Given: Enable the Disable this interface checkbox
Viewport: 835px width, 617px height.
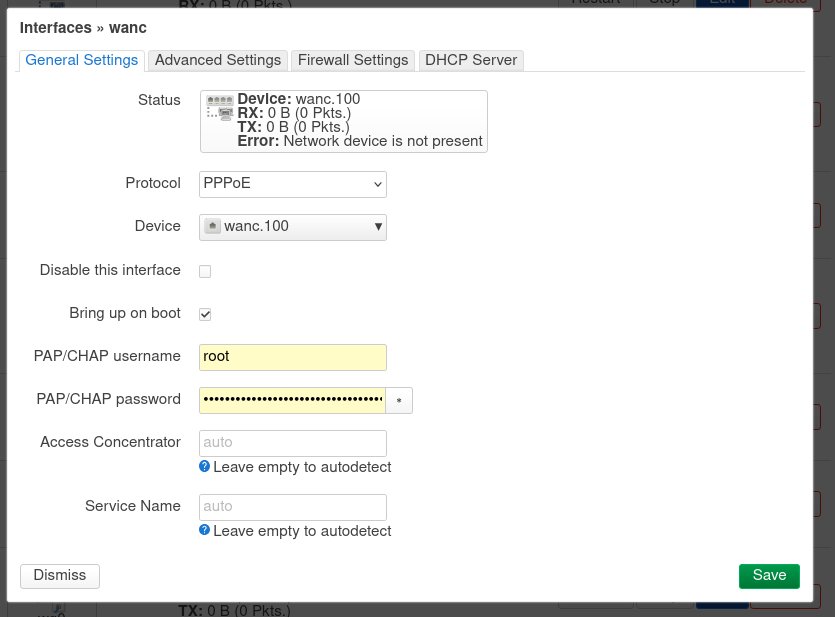Looking at the screenshot, I should [205, 271].
